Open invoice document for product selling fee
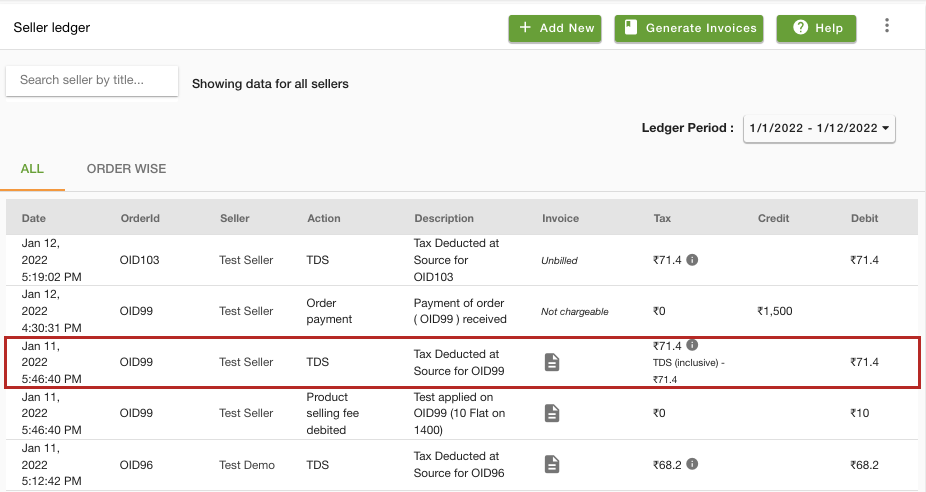Screen dimensions: 926x492 point(552,413)
